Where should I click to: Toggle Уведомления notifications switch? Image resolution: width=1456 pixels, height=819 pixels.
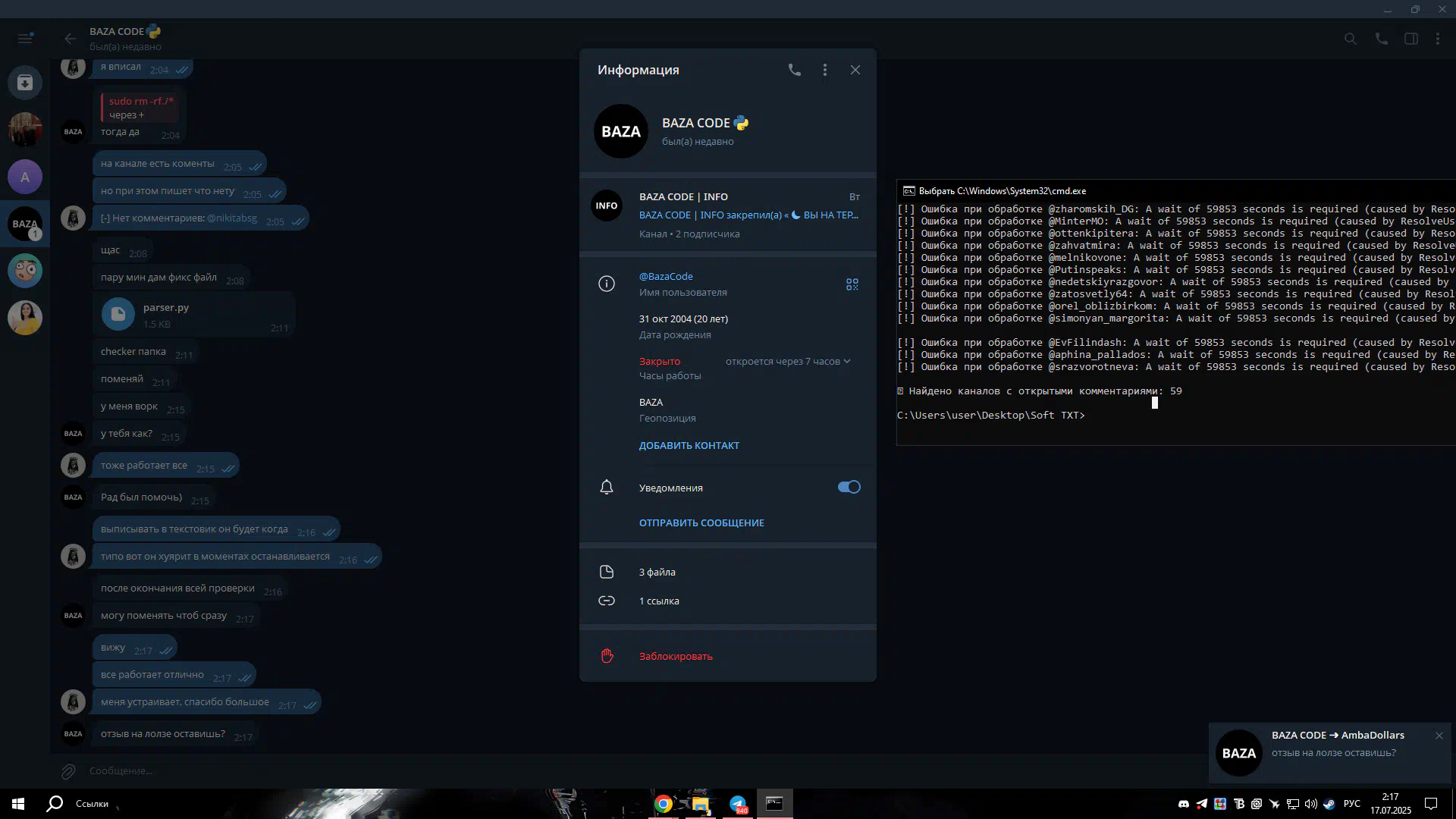pos(849,487)
